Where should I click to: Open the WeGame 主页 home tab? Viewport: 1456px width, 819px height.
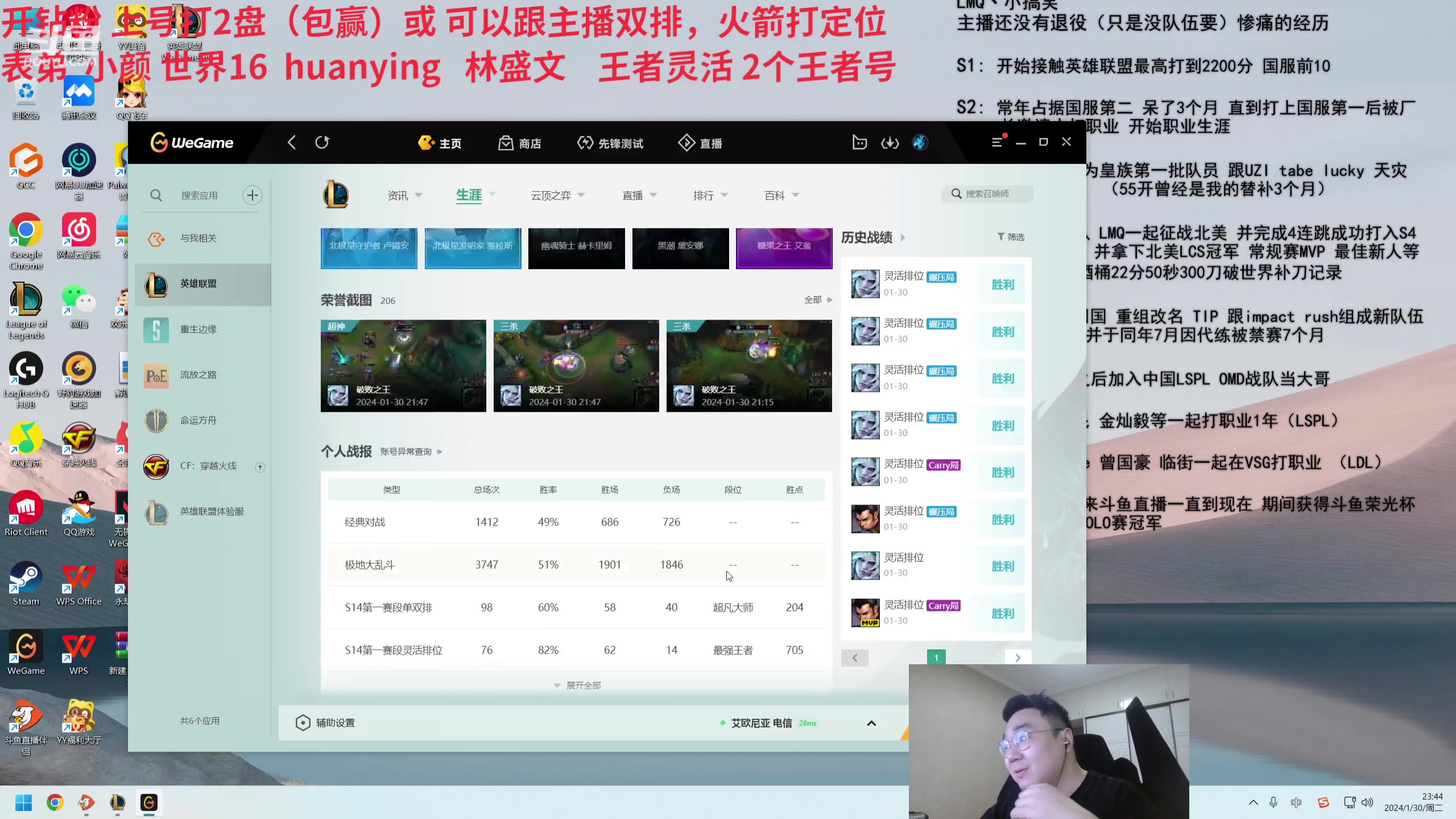point(440,143)
